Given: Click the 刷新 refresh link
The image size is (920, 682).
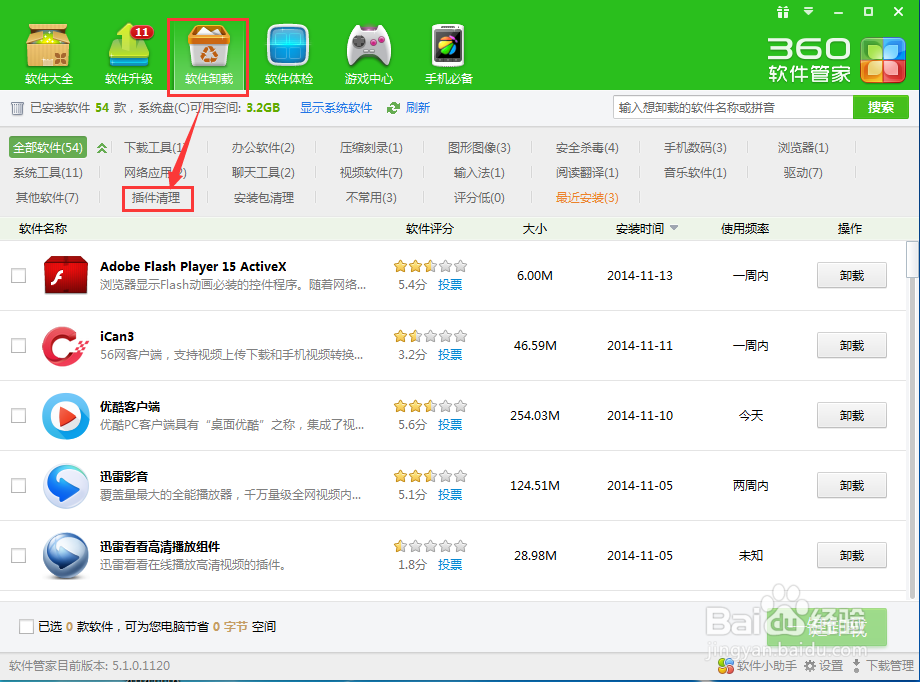Looking at the screenshot, I should [x=418, y=108].
